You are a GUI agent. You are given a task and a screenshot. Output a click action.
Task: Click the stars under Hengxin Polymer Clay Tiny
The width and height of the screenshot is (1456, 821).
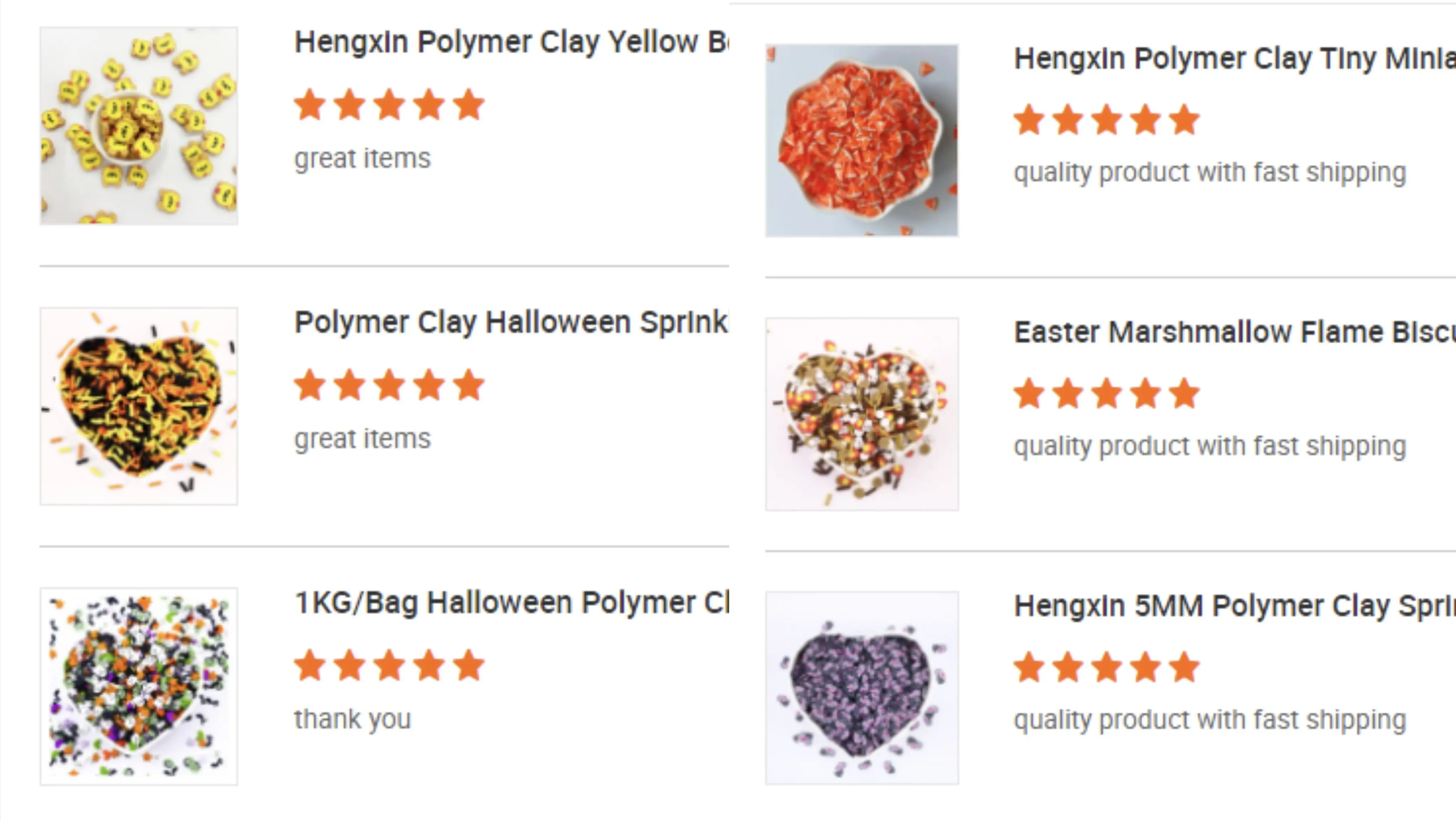(x=1106, y=121)
